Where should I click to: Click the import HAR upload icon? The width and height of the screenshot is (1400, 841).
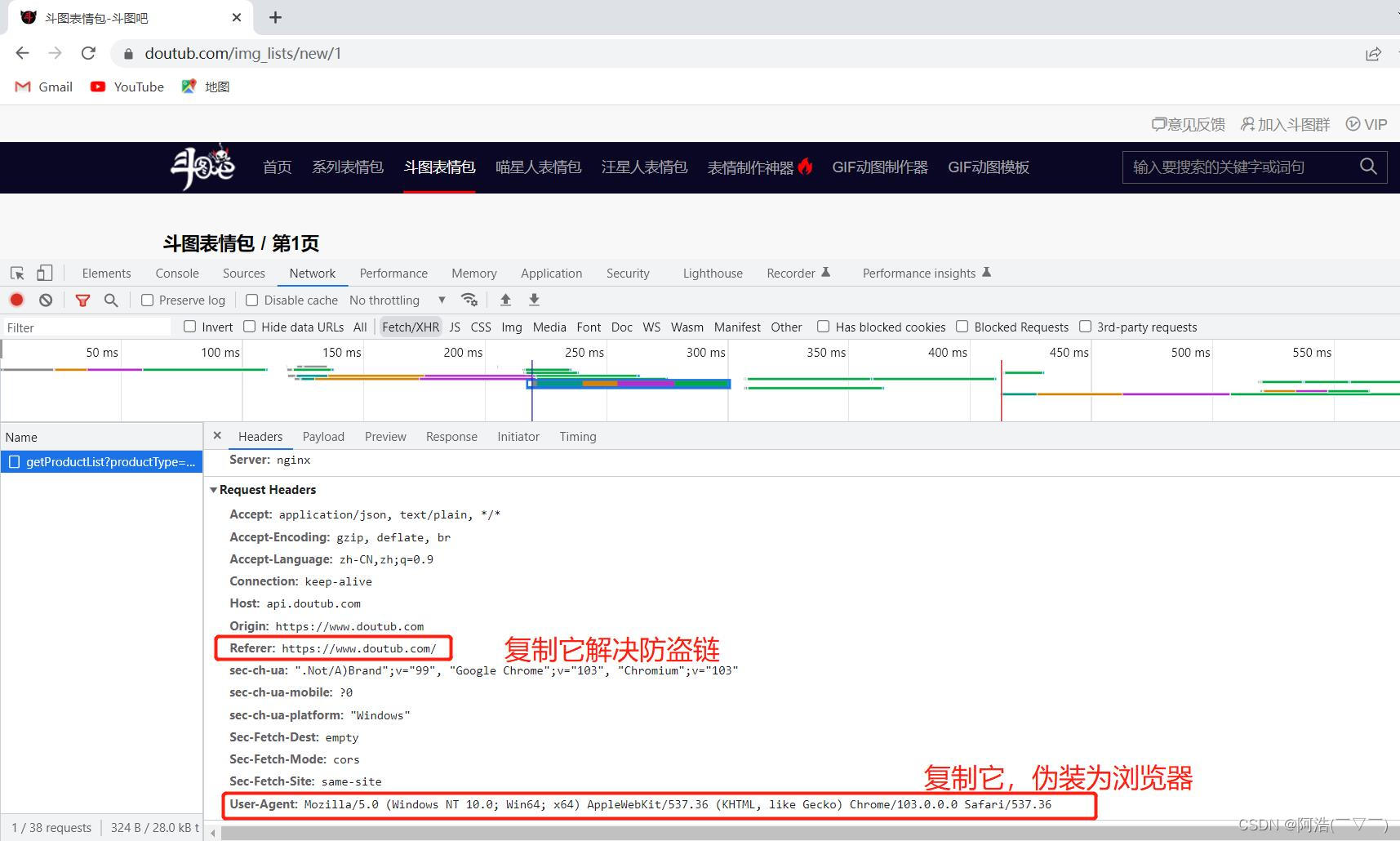coord(505,300)
